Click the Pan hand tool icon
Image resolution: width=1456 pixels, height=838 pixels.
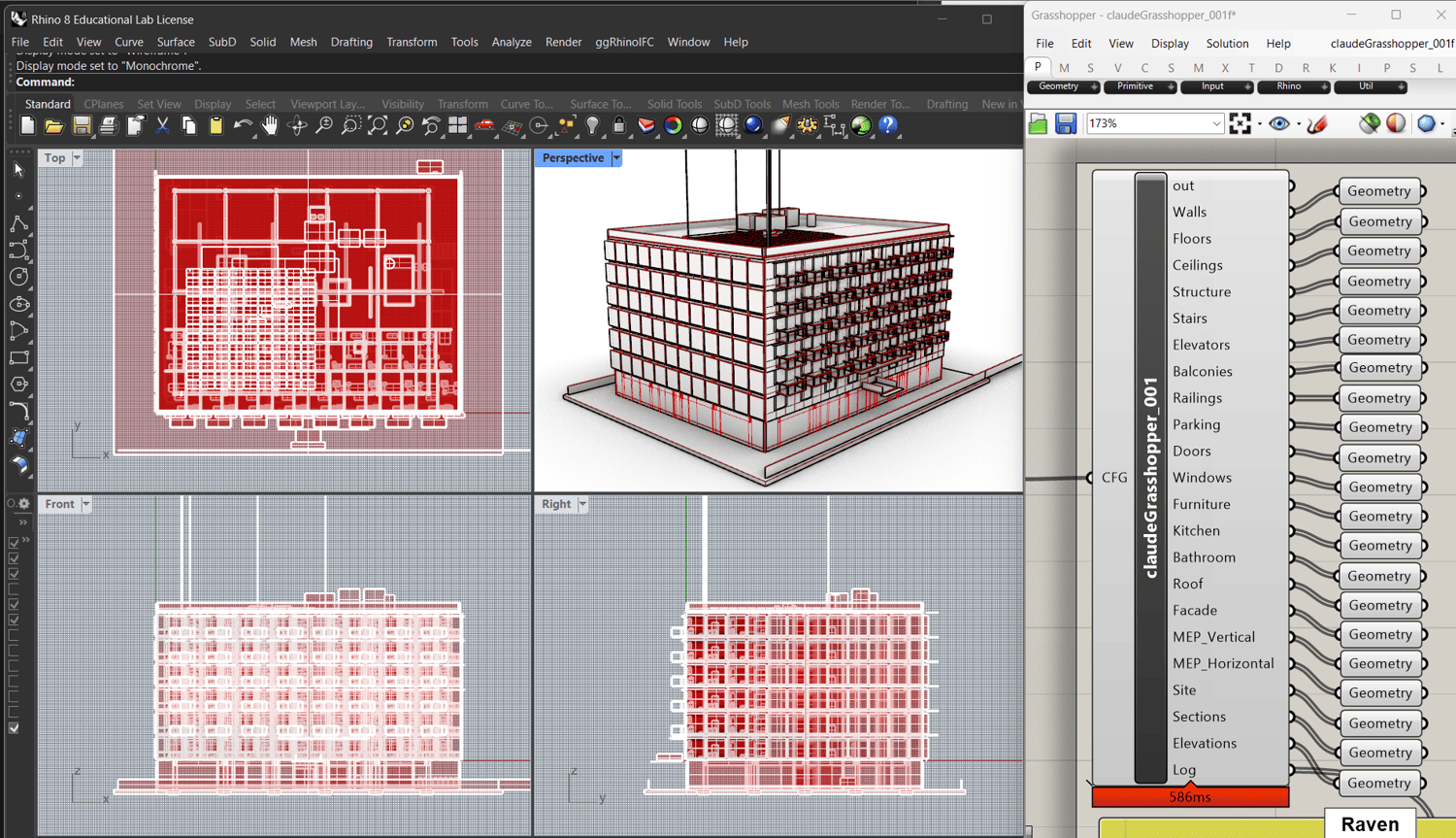(270, 125)
